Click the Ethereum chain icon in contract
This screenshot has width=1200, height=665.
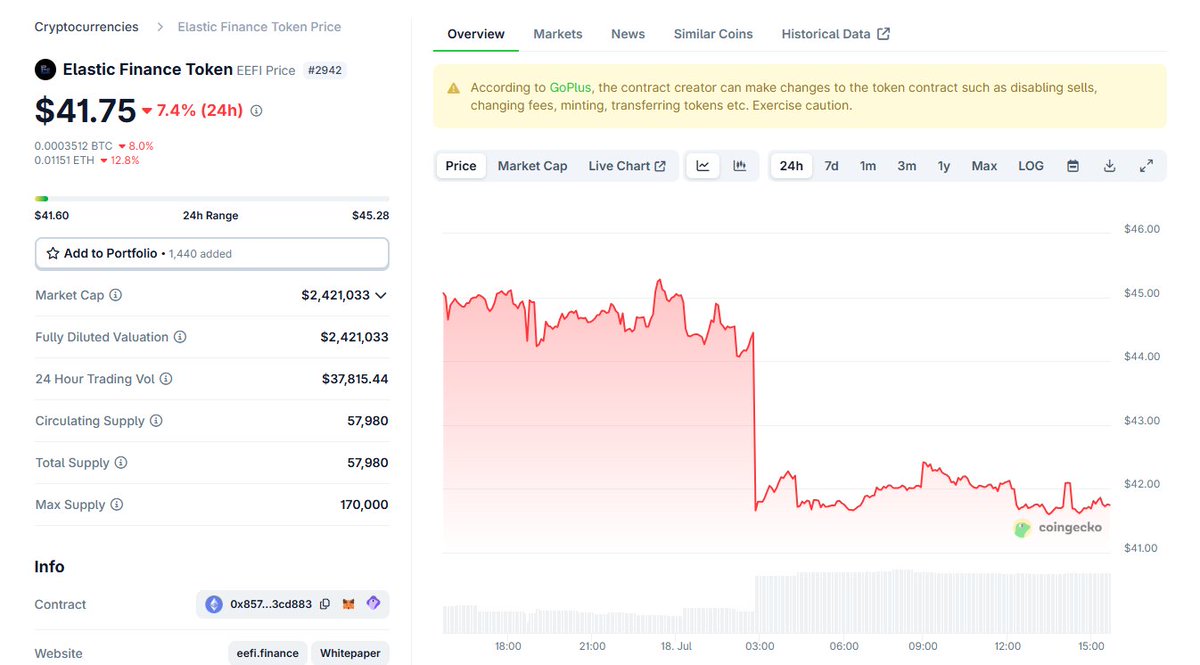(x=214, y=604)
